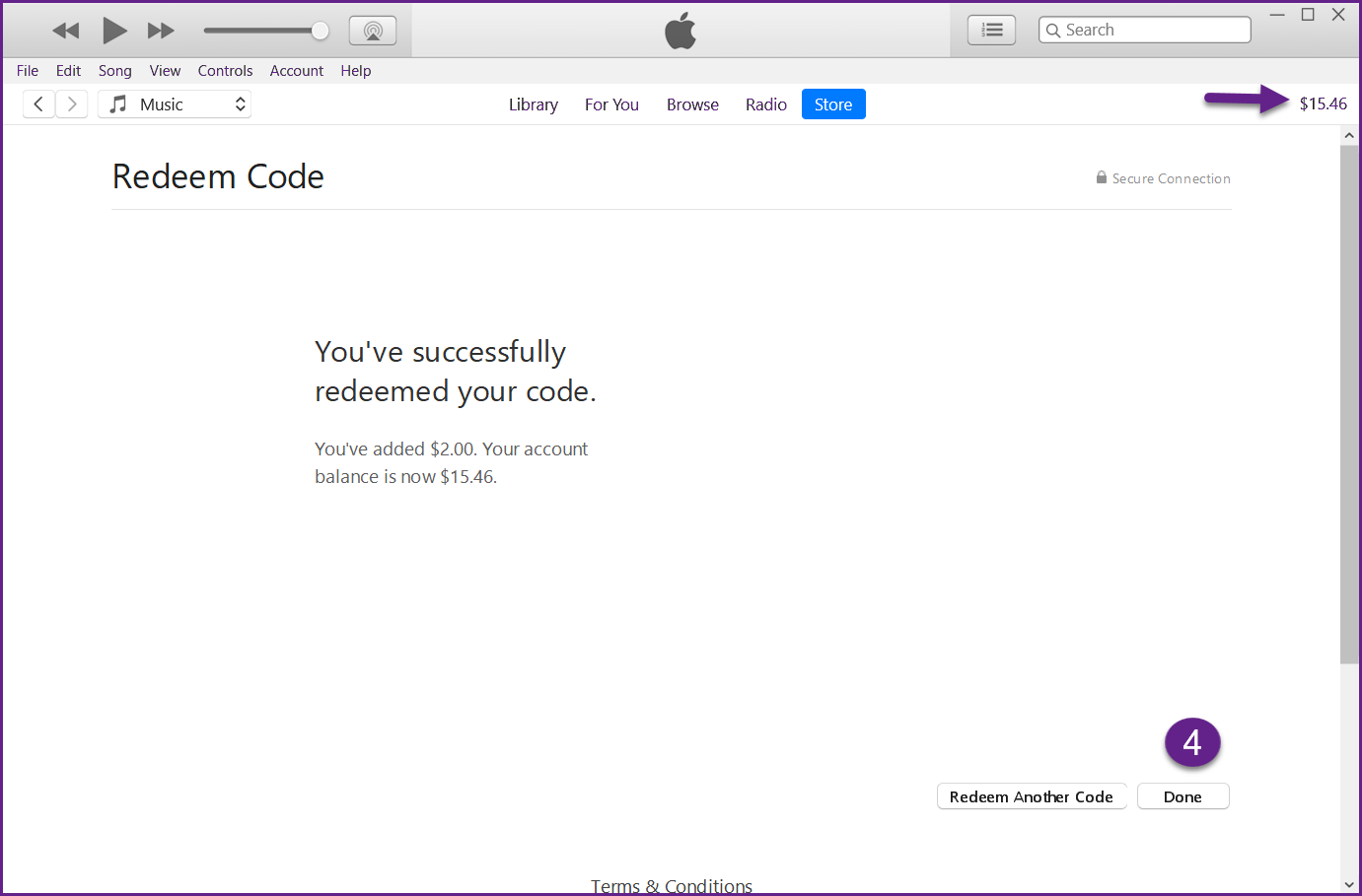The image size is (1362, 896).
Task: Click the $15.46 account balance
Action: point(1323,104)
